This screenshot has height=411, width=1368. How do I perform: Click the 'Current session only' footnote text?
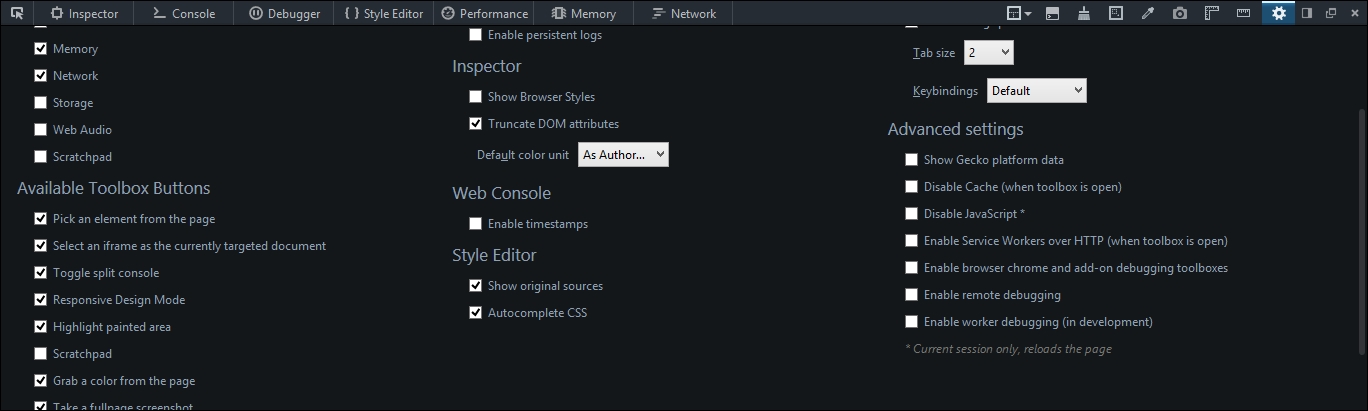pyautogui.click(x=1008, y=349)
